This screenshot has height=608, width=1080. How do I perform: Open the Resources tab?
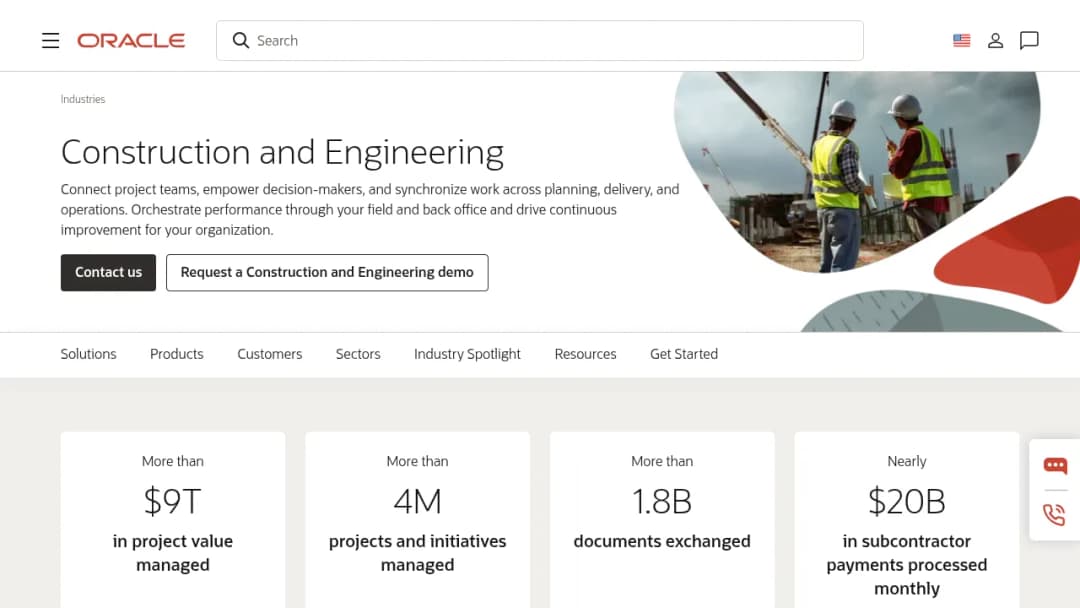click(x=585, y=354)
